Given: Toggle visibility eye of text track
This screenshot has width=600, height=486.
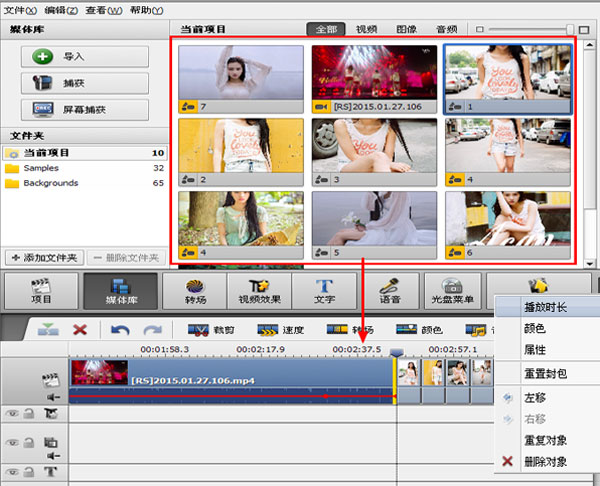Looking at the screenshot, I should pos(12,472).
